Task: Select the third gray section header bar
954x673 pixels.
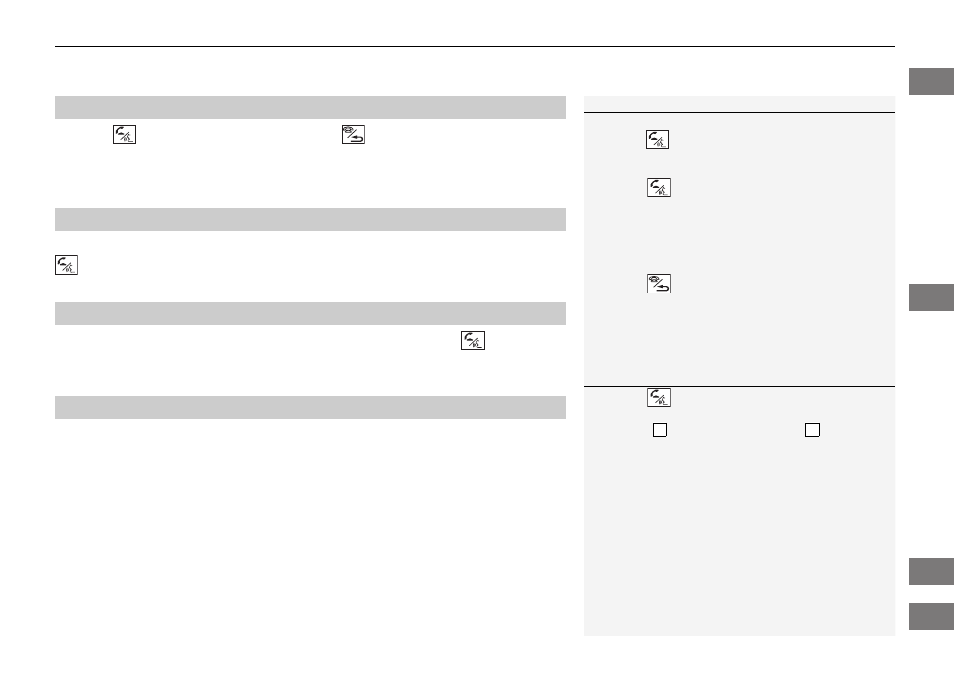Action: pyautogui.click(x=310, y=313)
